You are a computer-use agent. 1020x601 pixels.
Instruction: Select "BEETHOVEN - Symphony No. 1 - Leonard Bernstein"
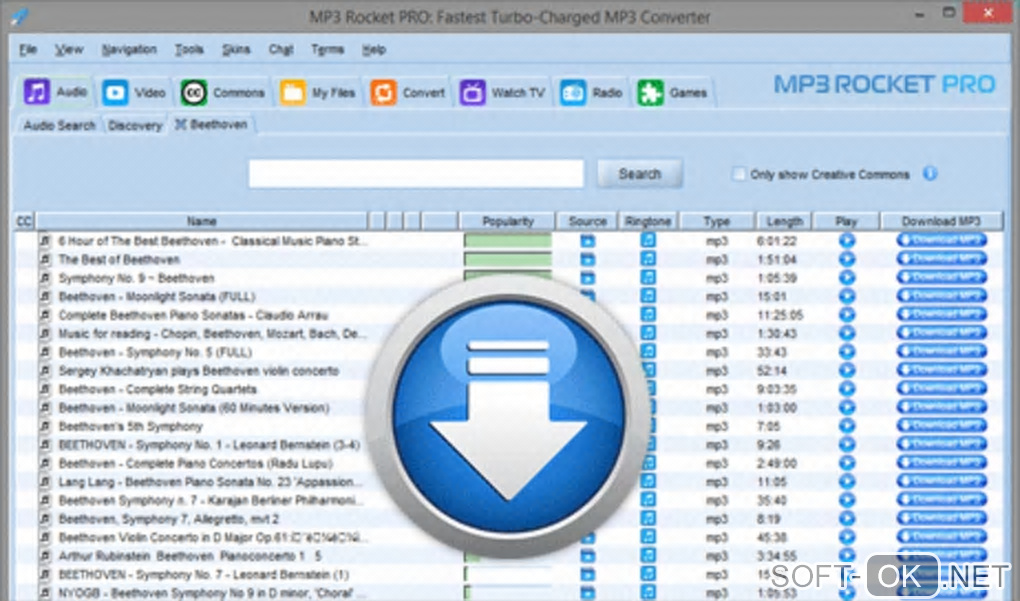[x=209, y=445]
